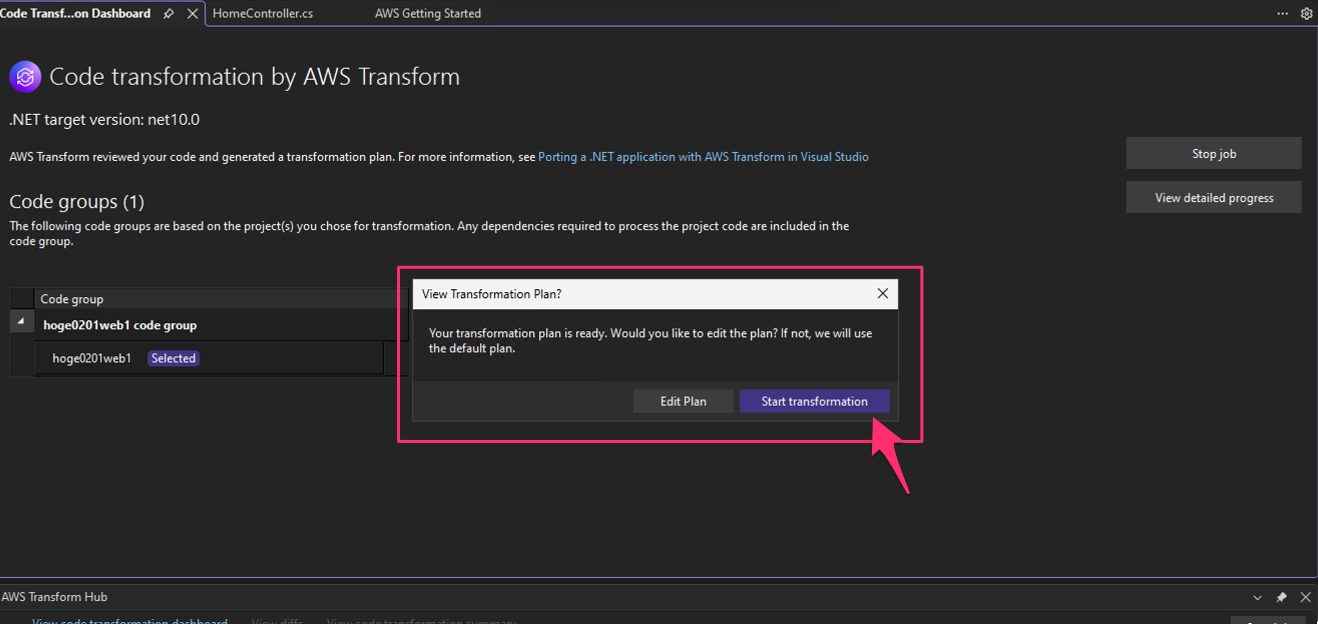The height and width of the screenshot is (624, 1318).
Task: Close the Code Transformation Dashboard tab
Action: 192,14
